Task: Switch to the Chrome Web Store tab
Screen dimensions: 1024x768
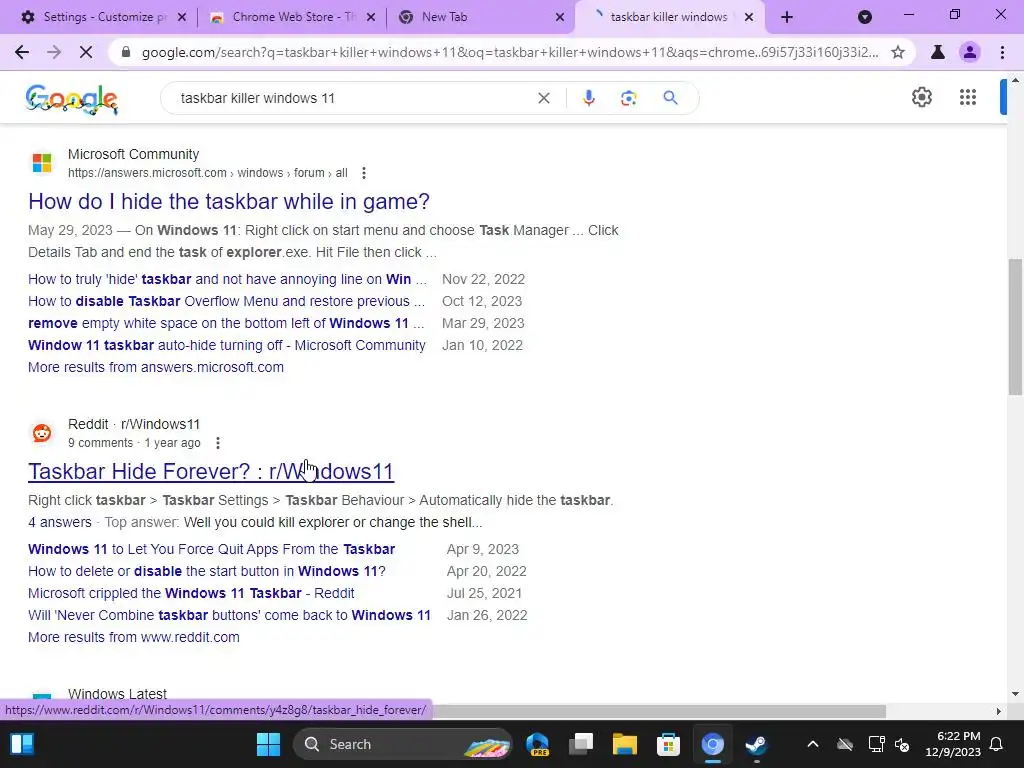Action: pos(291,17)
